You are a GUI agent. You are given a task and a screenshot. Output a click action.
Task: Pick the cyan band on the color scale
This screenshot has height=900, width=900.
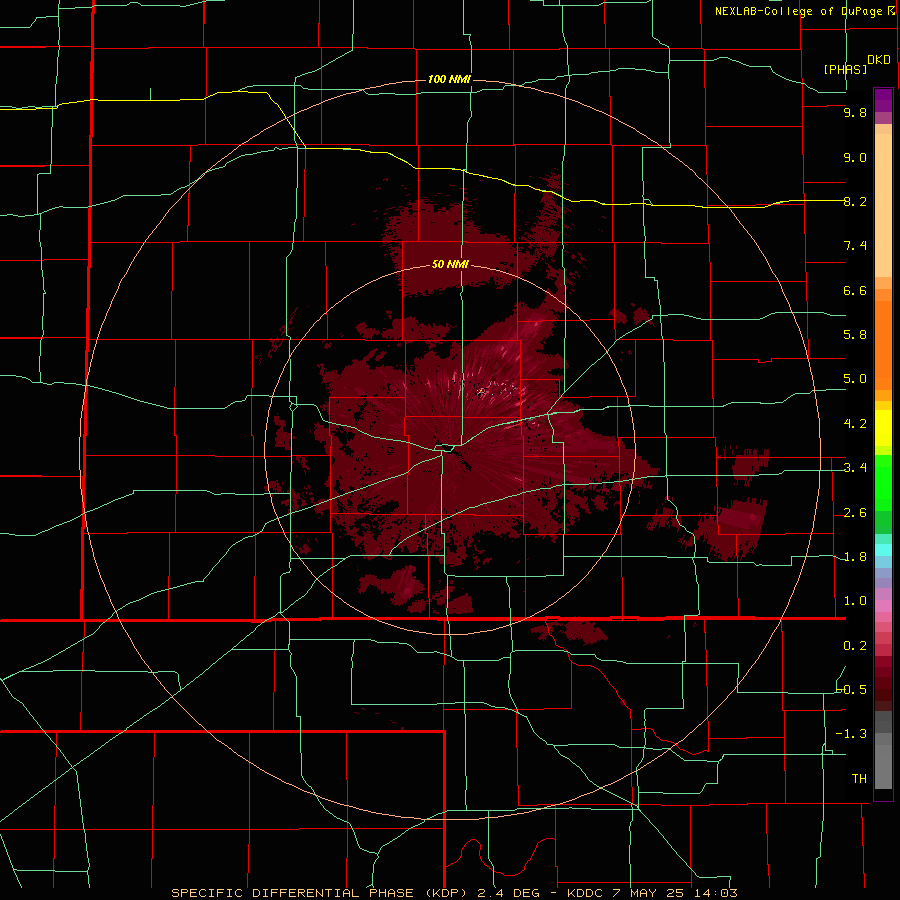click(x=883, y=550)
